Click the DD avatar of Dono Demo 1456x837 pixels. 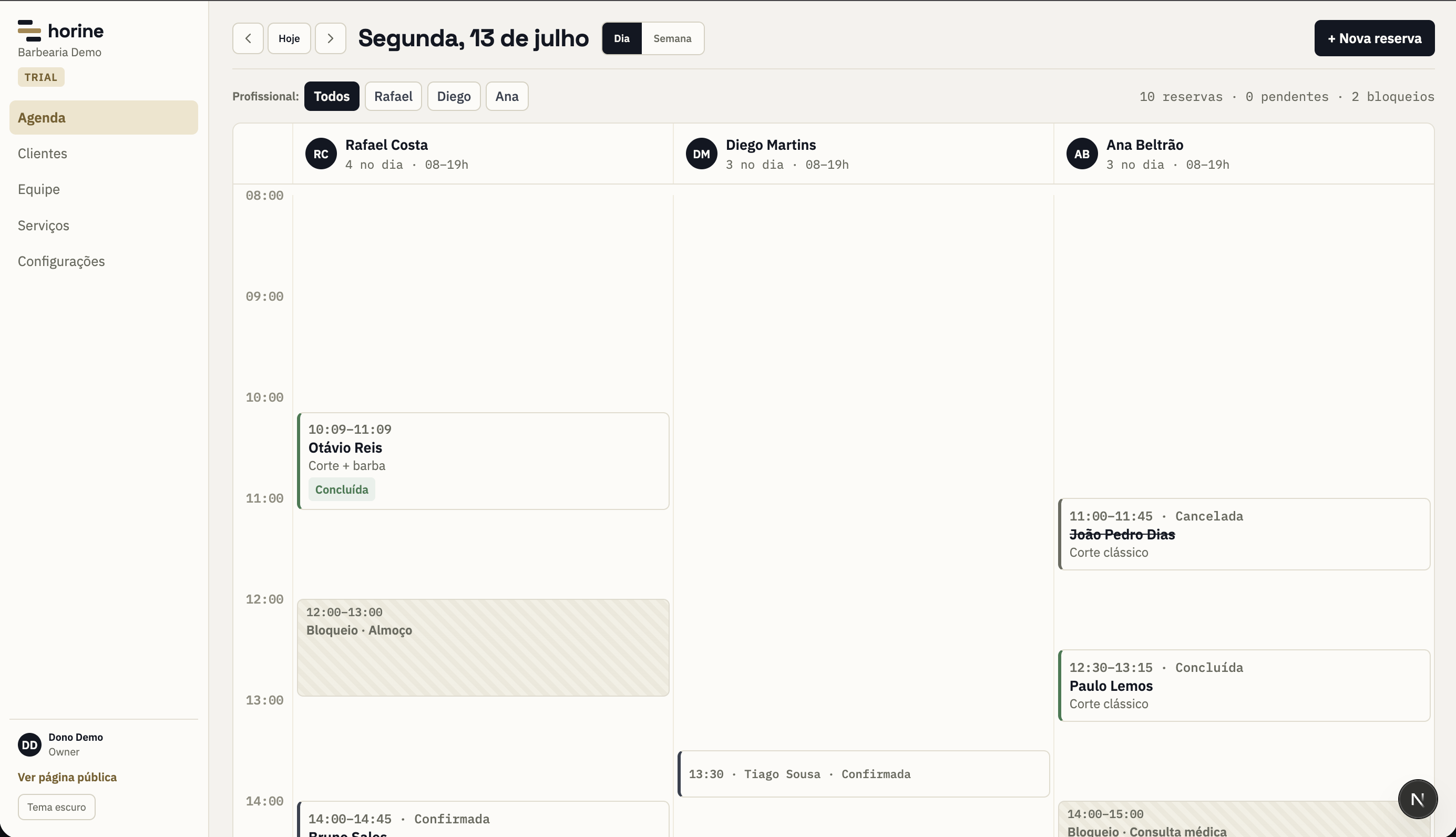29,744
